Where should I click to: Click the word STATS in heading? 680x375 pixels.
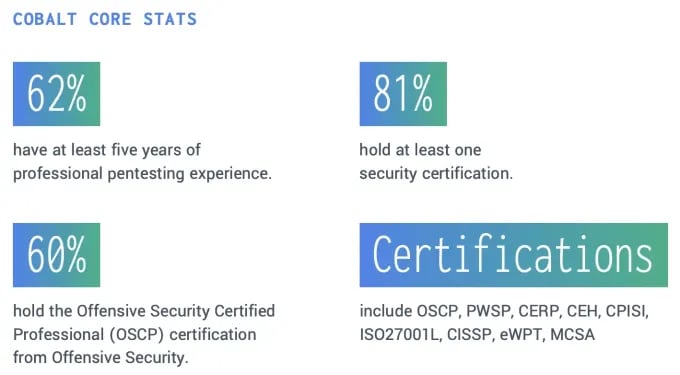pyautogui.click(x=170, y=19)
